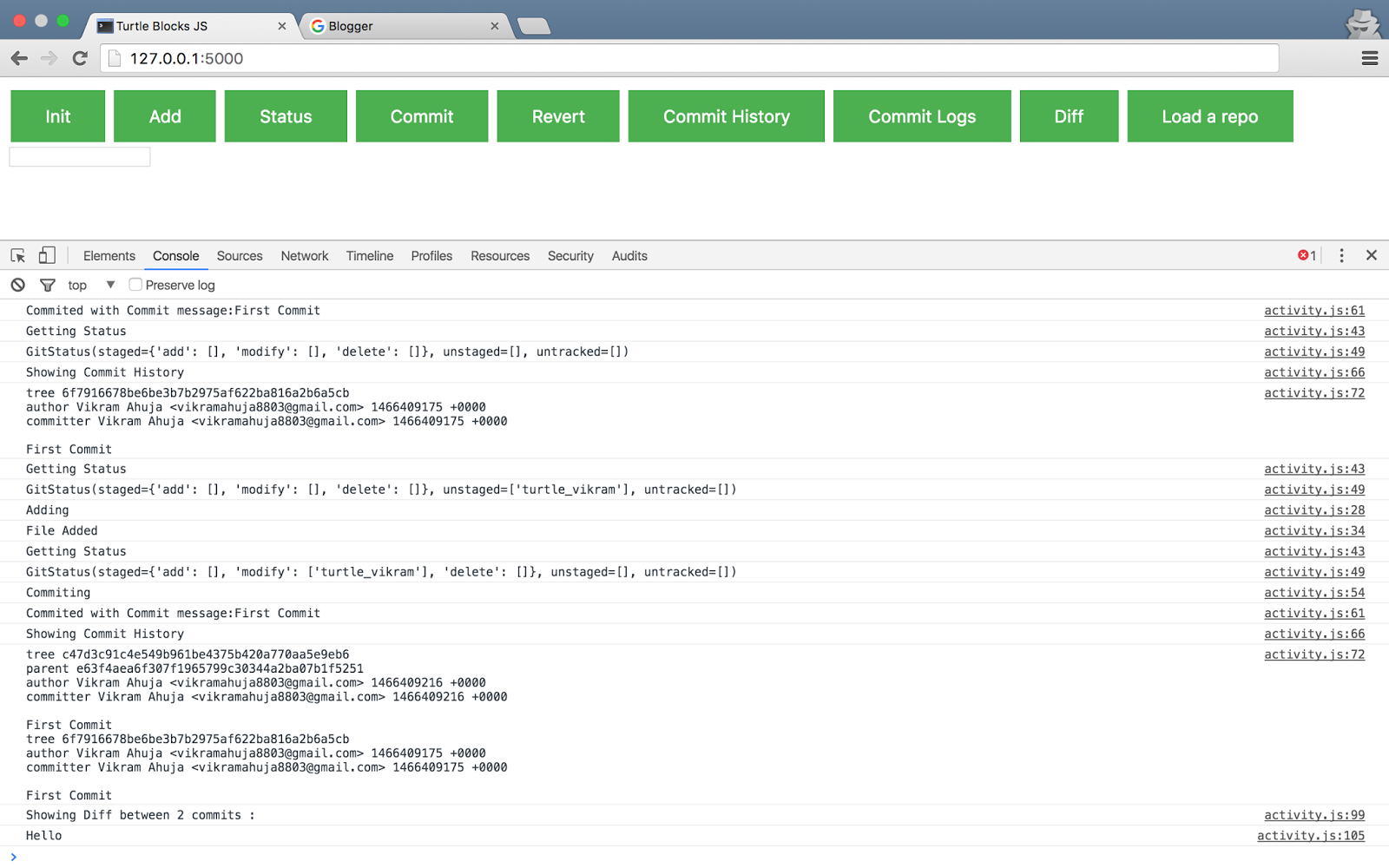Open the Profiles tab
Screen dimensions: 1389x868
[x=431, y=256]
